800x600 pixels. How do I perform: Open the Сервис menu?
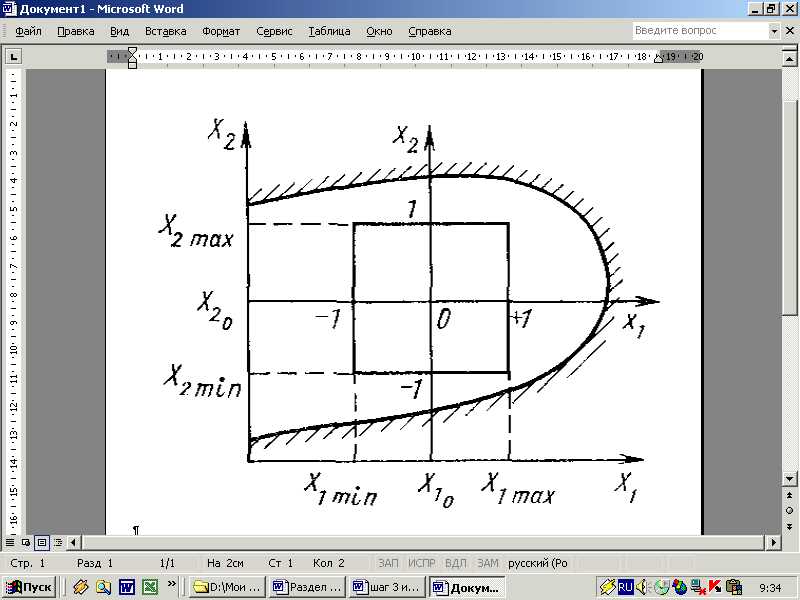point(274,31)
